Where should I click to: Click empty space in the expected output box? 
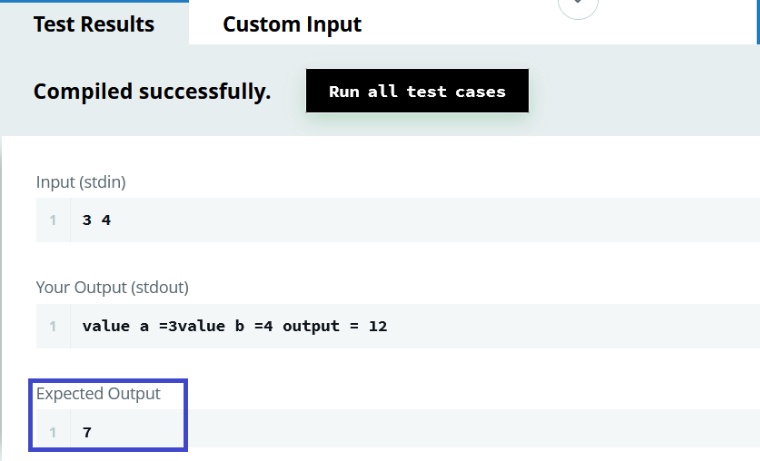450,432
